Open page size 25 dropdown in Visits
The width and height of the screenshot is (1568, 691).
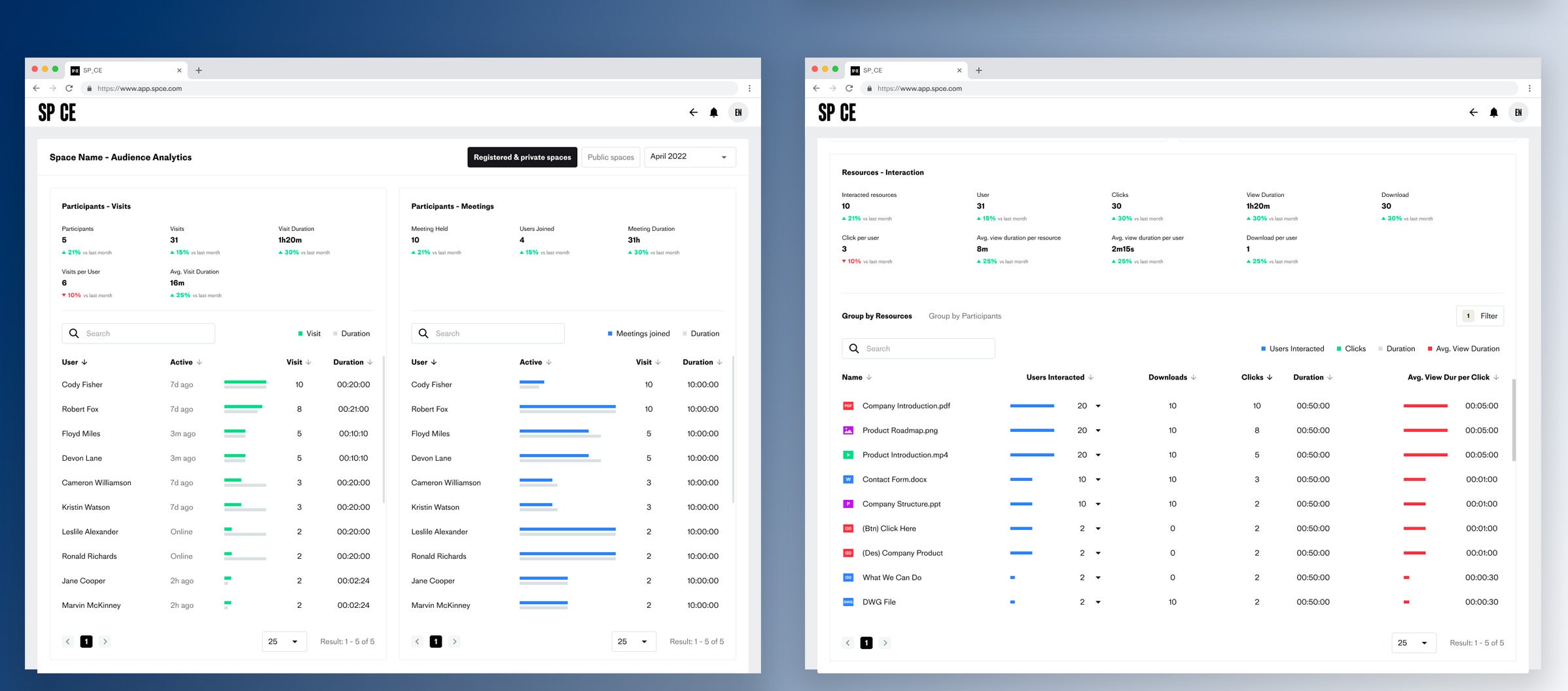click(x=284, y=642)
